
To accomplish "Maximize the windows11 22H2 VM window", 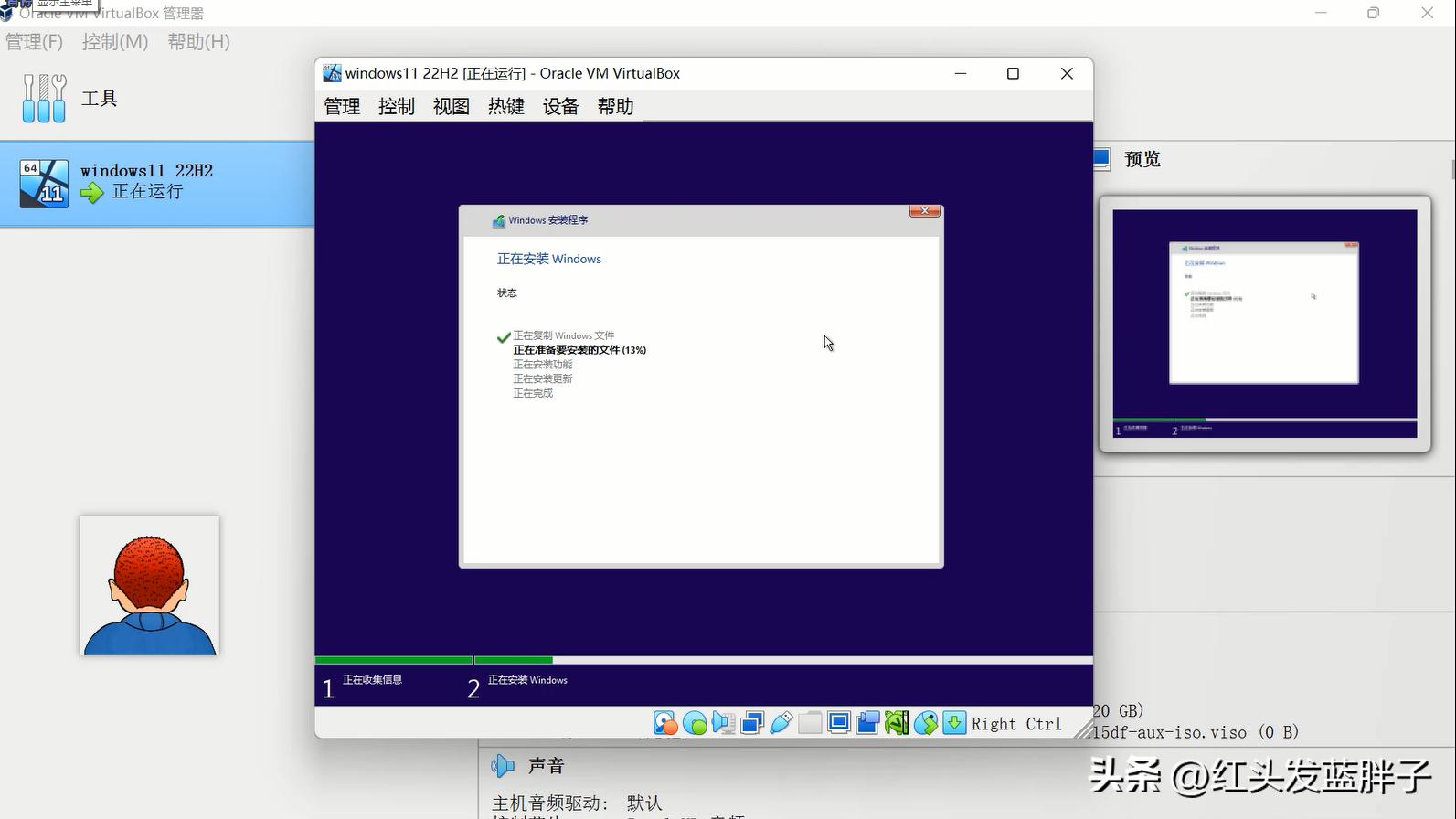I will tap(1013, 73).
